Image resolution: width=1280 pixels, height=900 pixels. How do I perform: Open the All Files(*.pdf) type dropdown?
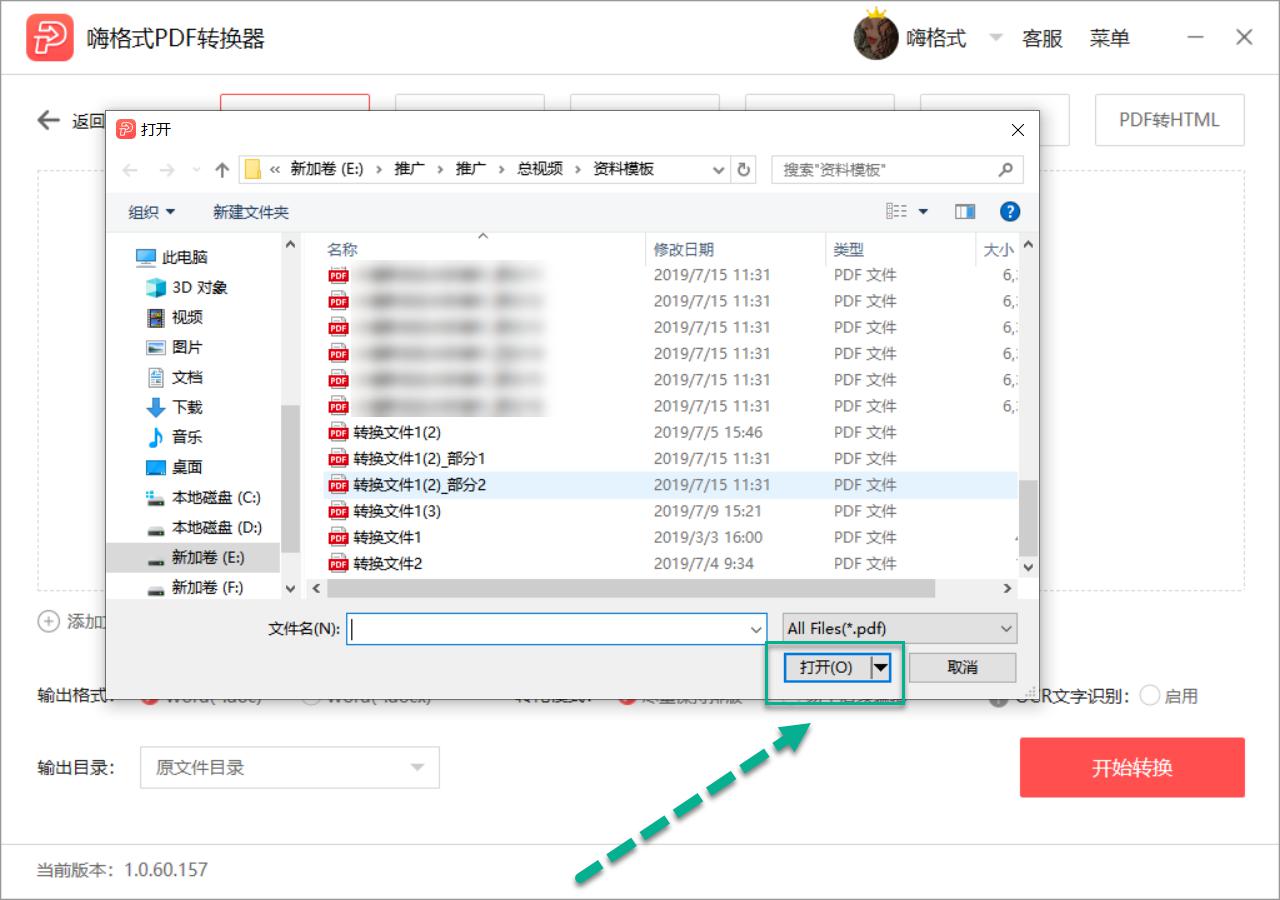pyautogui.click(x=900, y=628)
